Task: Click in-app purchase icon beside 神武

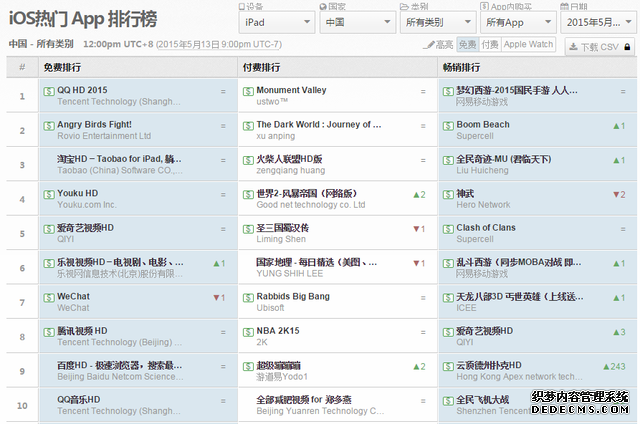Action: [x=448, y=195]
